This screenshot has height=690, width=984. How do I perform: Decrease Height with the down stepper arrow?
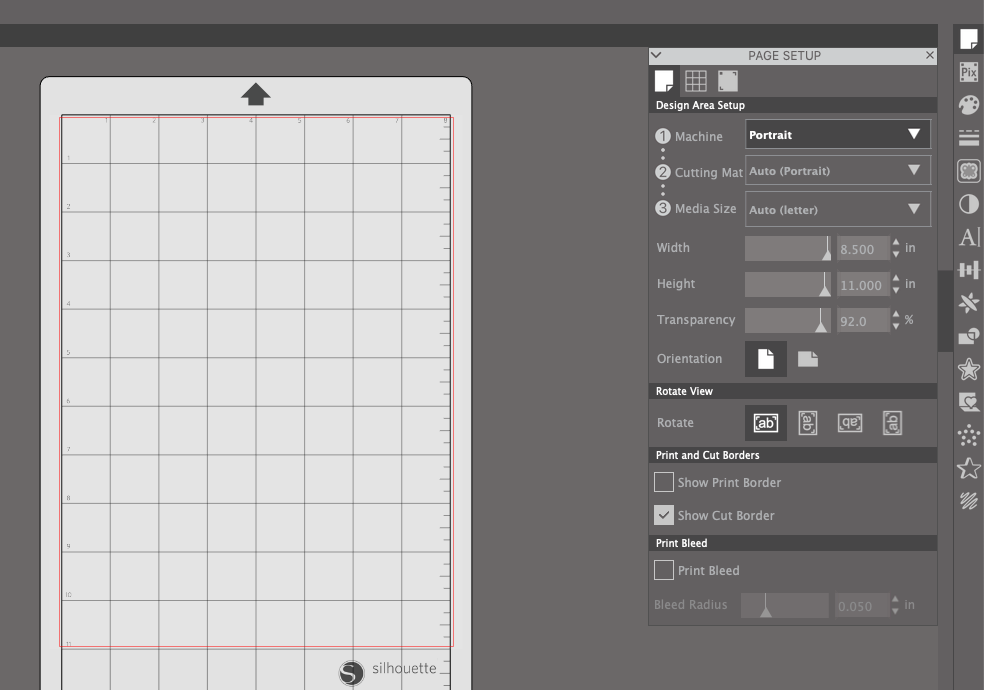click(896, 290)
